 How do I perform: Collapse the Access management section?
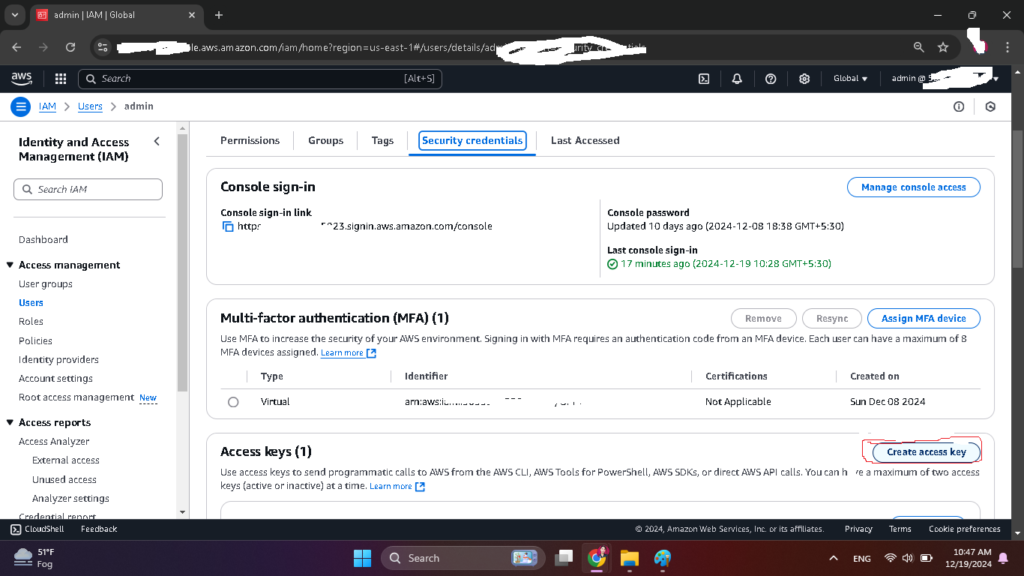(10, 265)
